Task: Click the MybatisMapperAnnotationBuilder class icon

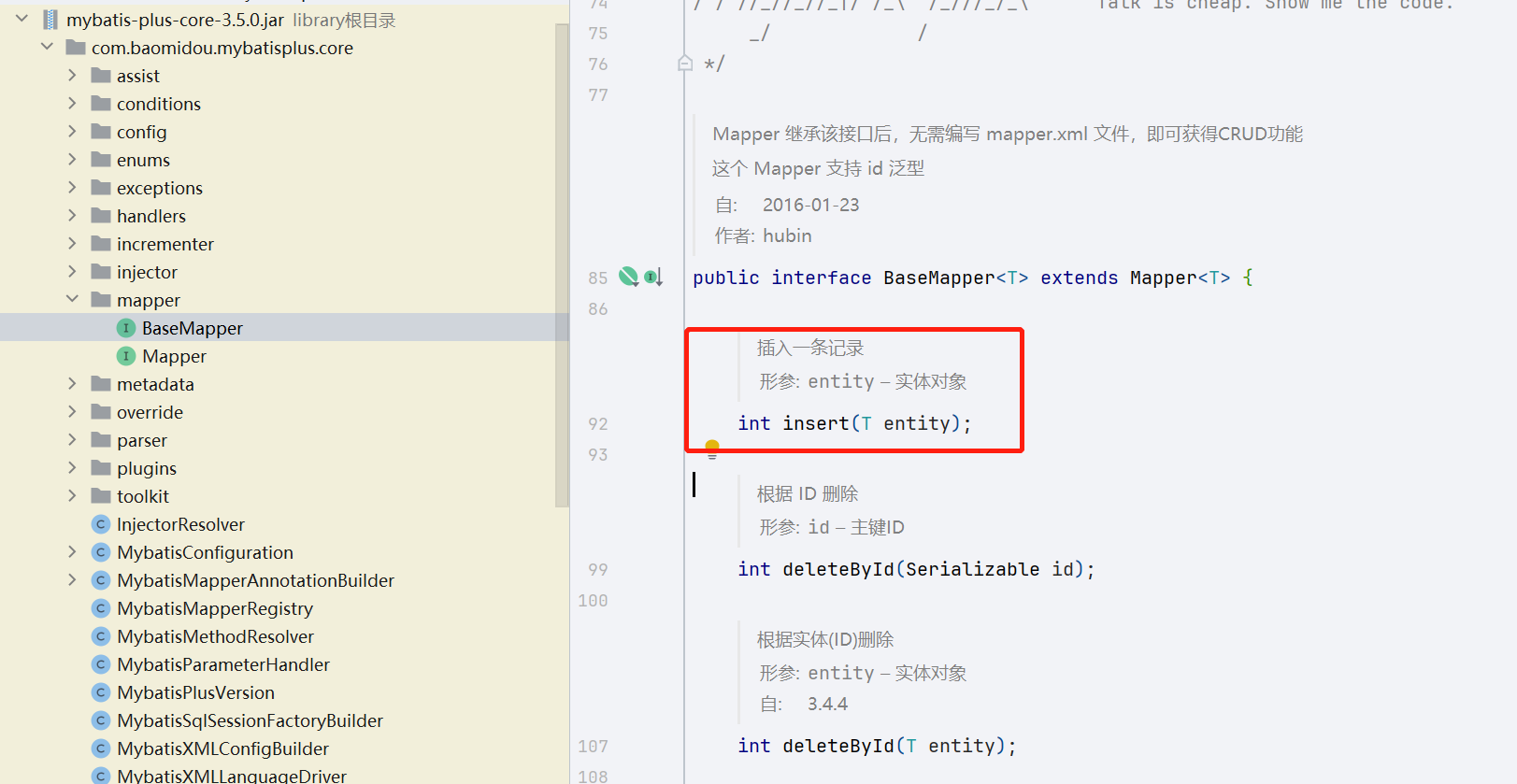Action: 101,580
